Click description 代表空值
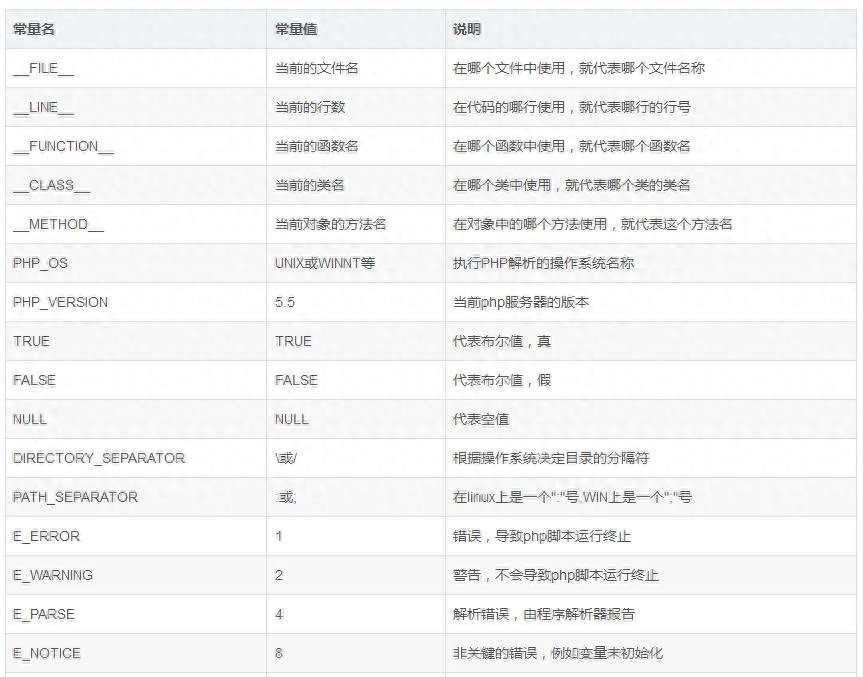The height and width of the screenshot is (677, 863). point(481,419)
